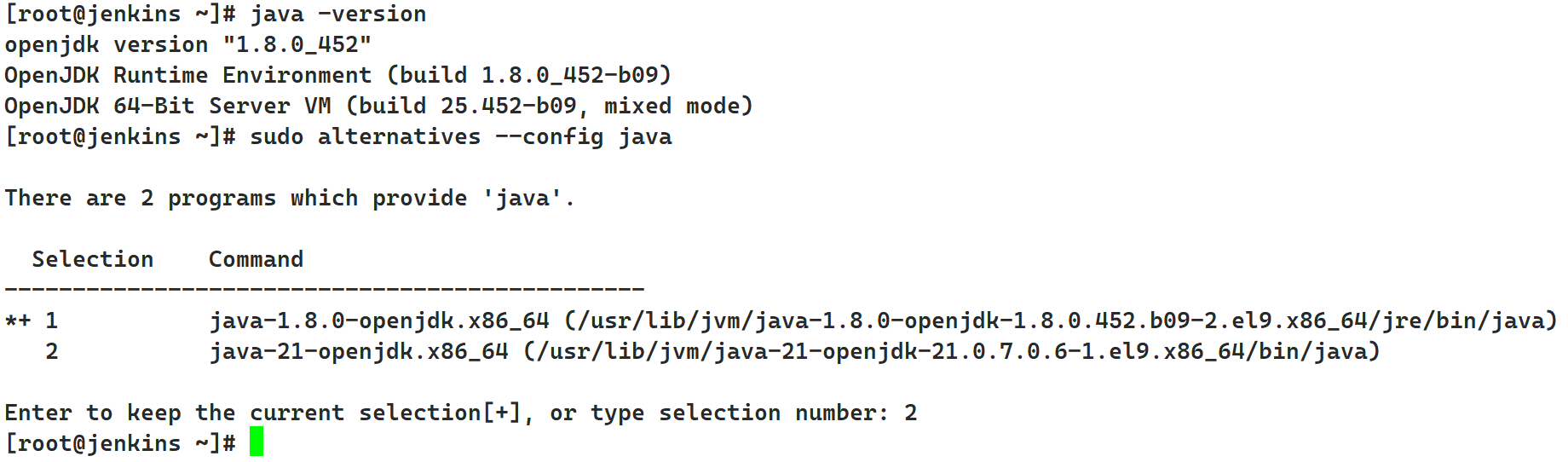The width and height of the screenshot is (1568, 462).
Task: Click the 'There are 2 programs' message
Action: coord(290,199)
